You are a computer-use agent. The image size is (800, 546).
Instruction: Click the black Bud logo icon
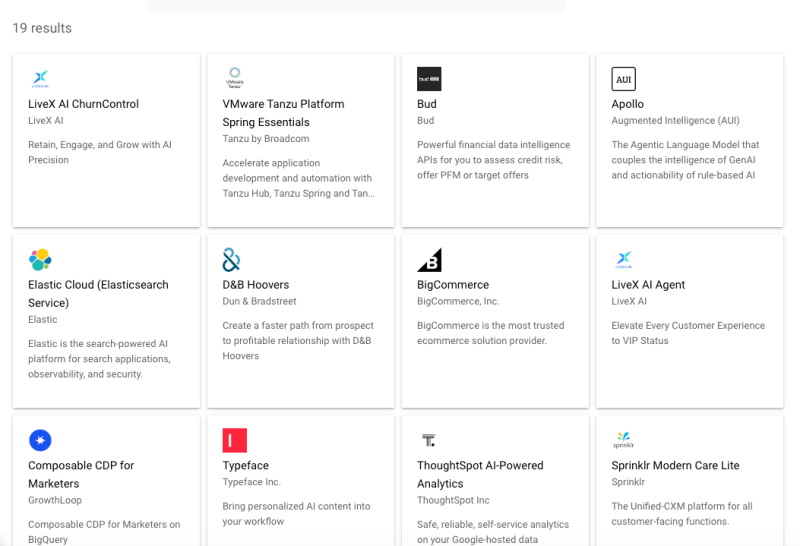point(429,79)
